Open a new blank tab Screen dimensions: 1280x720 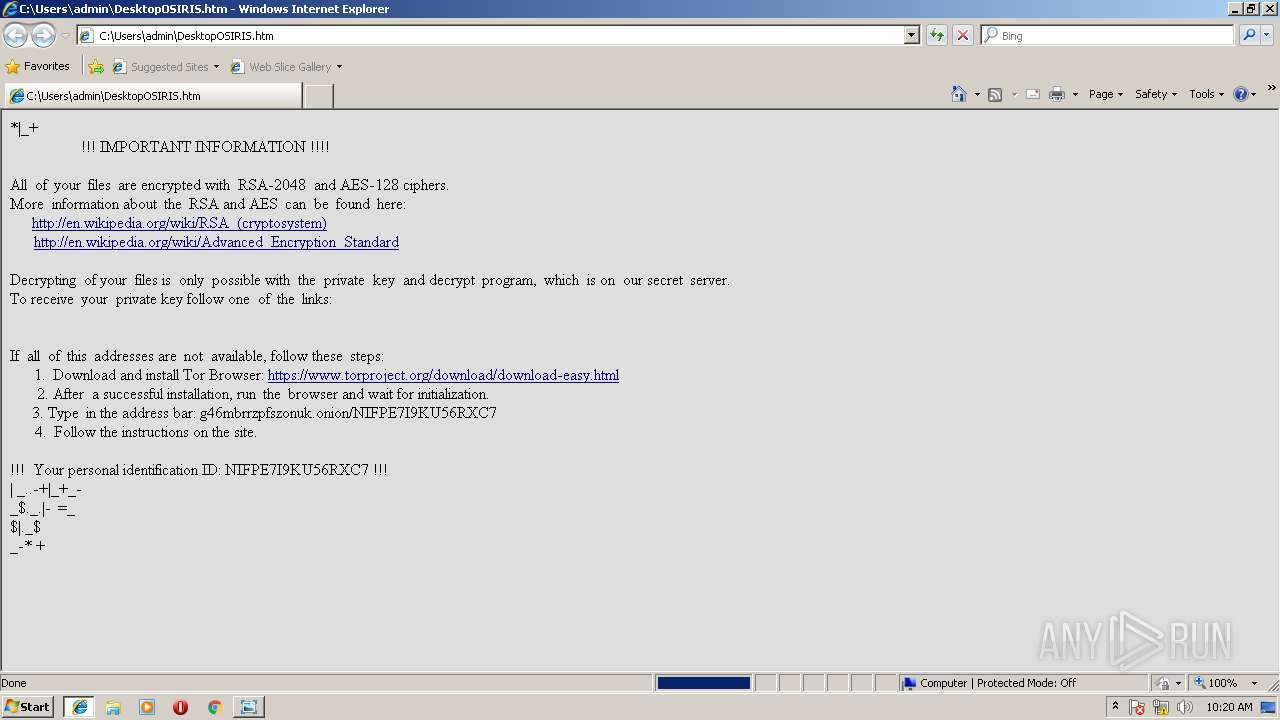318,96
